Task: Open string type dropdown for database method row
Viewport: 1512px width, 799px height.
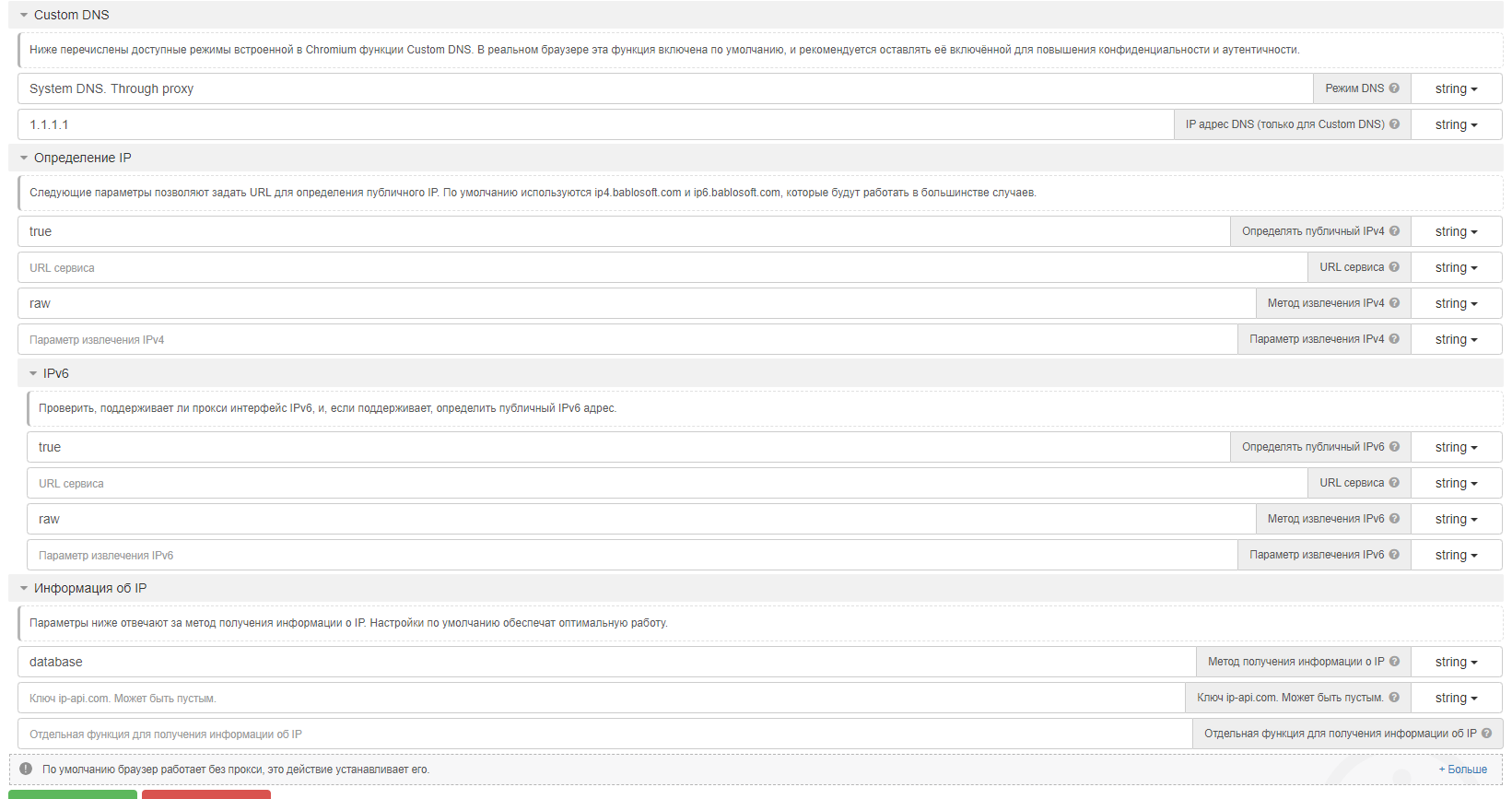Action: [1456, 662]
